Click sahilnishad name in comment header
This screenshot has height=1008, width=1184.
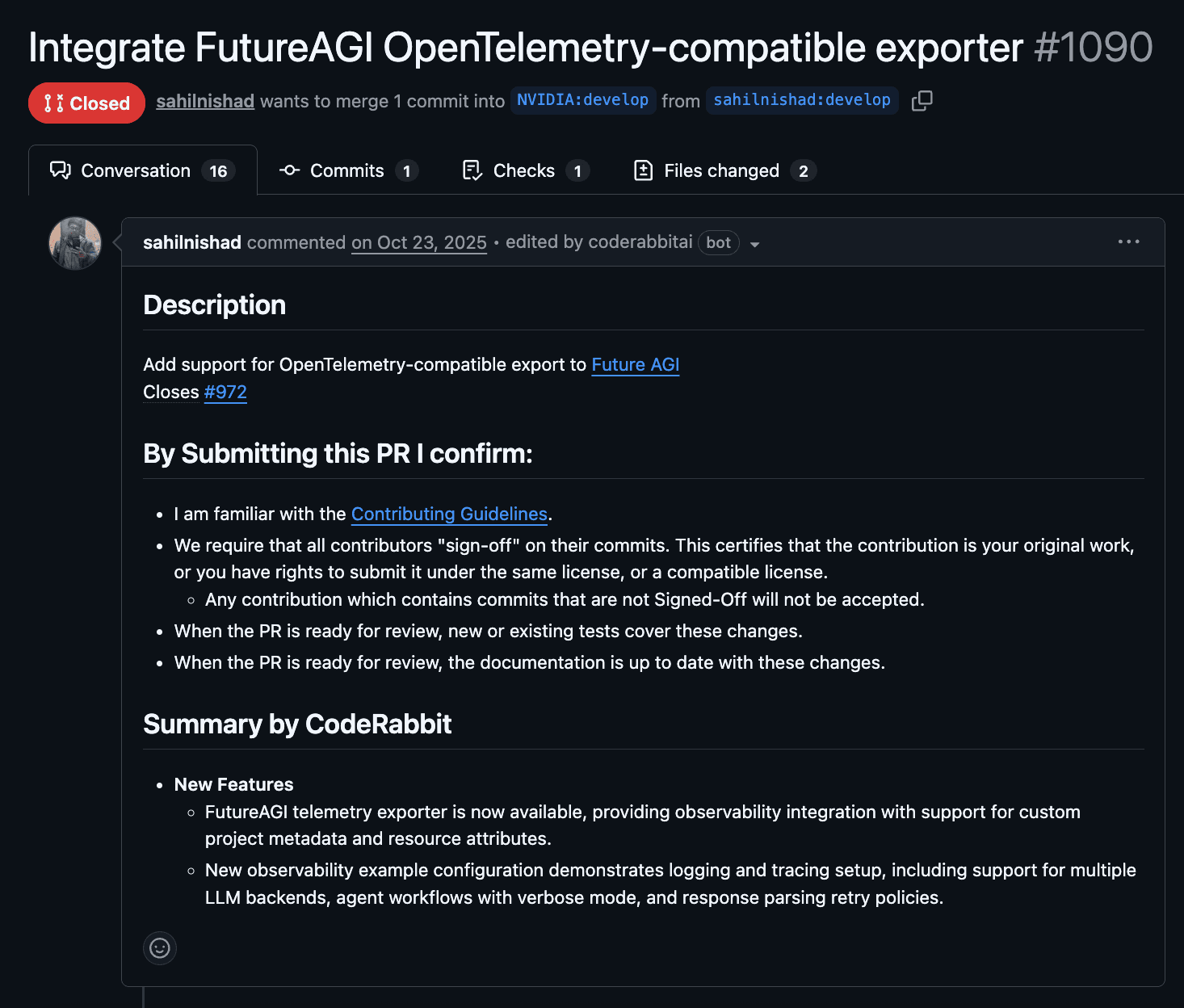click(x=192, y=242)
